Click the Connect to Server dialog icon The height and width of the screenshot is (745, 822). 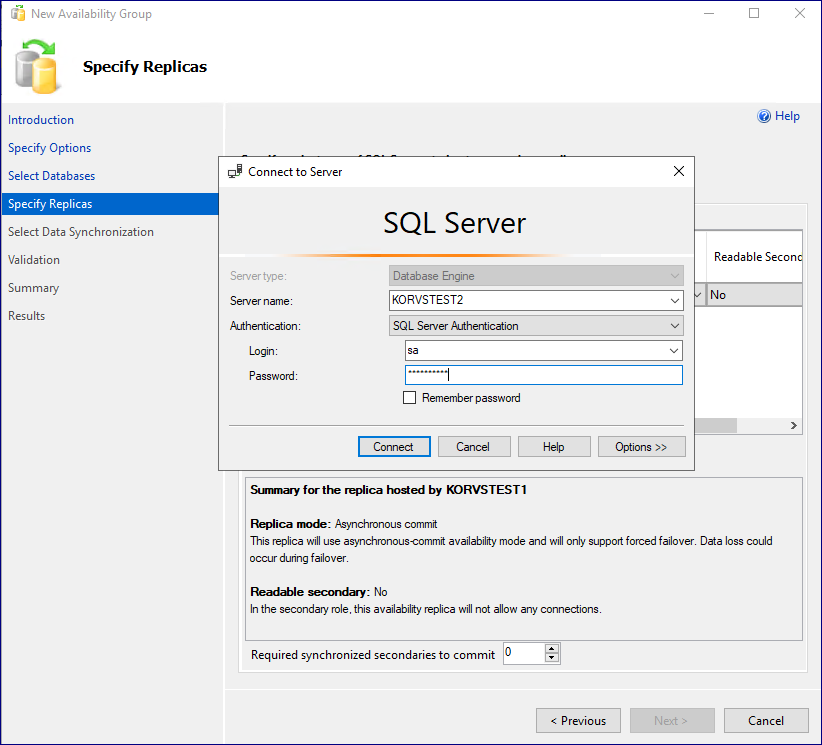click(235, 171)
